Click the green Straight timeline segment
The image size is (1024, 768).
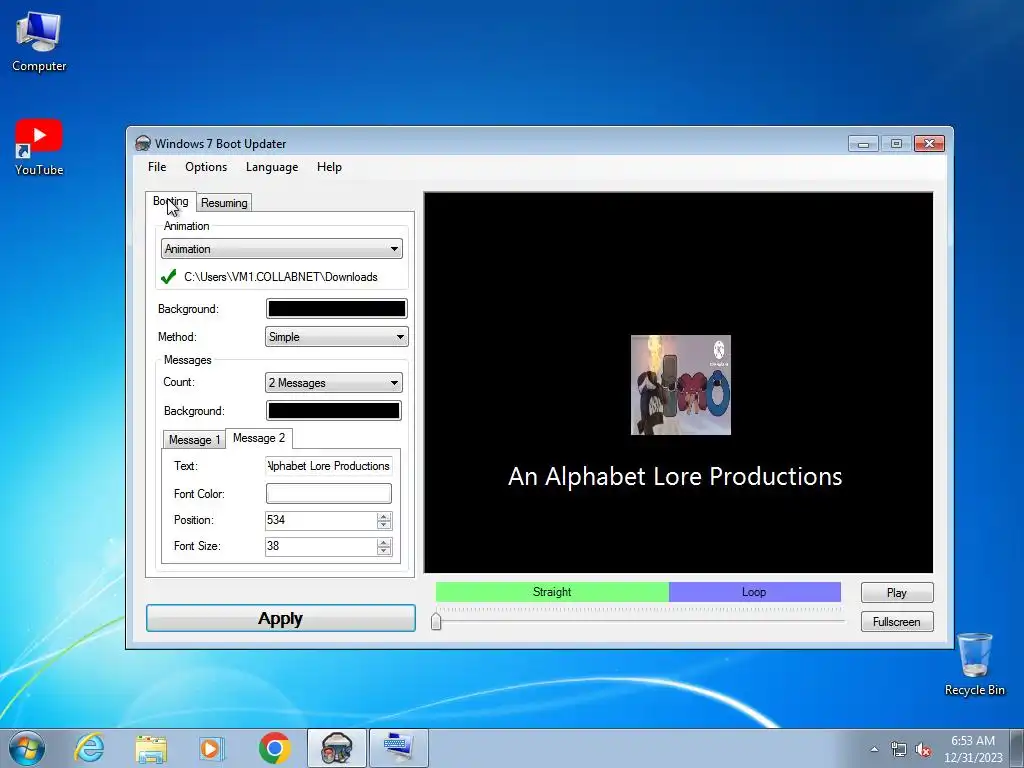click(x=552, y=592)
